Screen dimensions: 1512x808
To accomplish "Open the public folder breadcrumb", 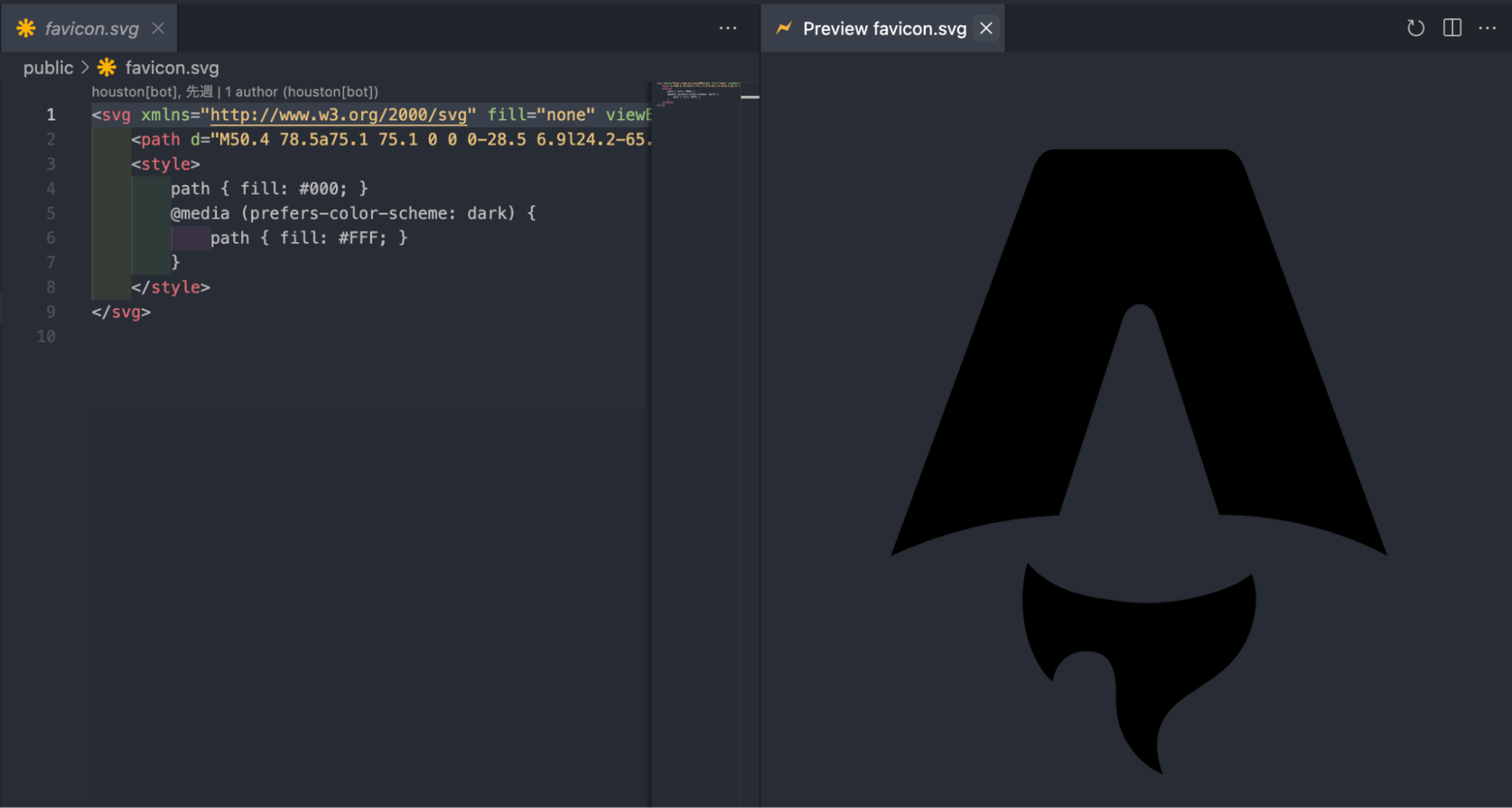I will pyautogui.click(x=48, y=67).
